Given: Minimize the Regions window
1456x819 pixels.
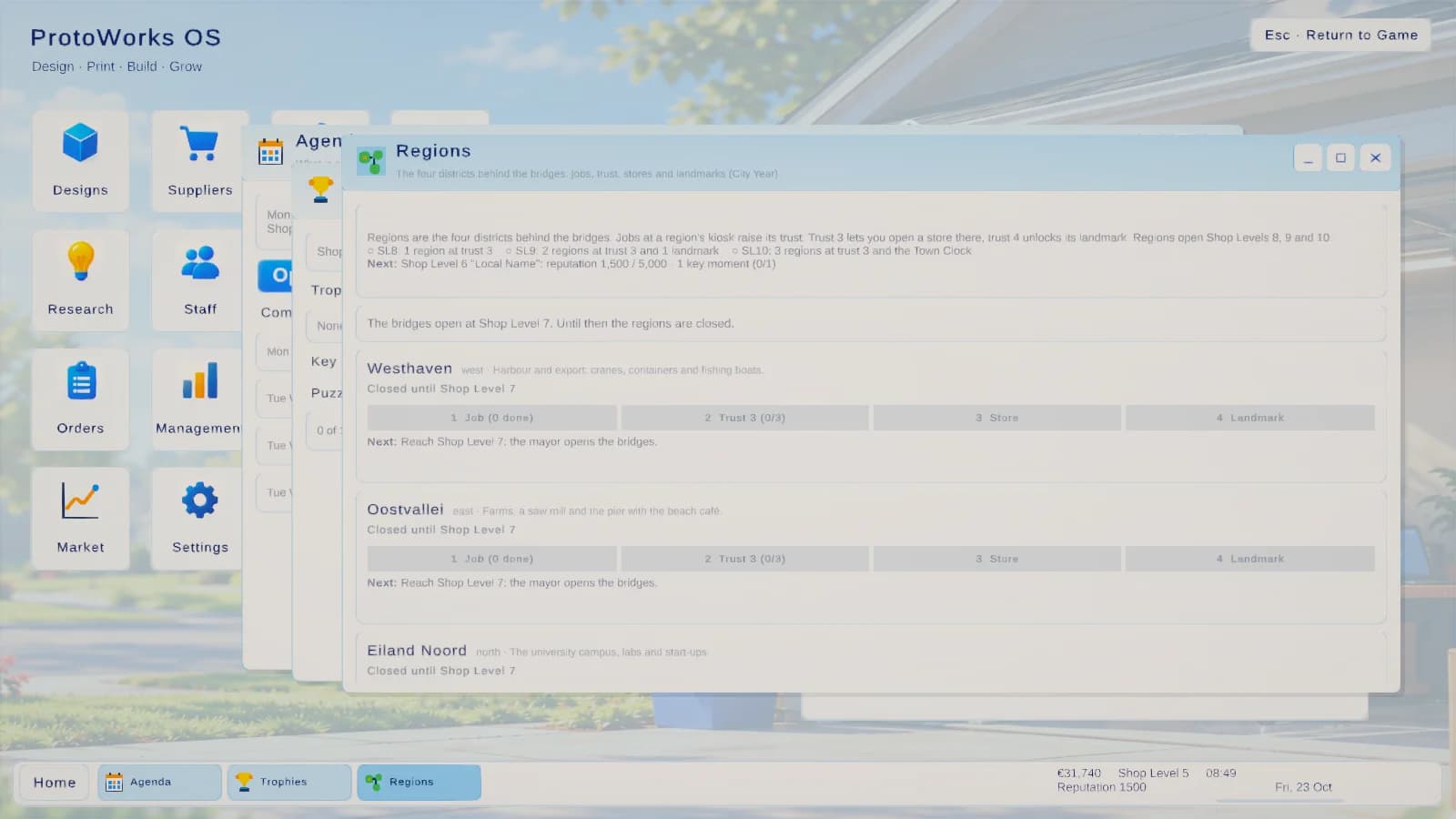Looking at the screenshot, I should coord(1308,157).
